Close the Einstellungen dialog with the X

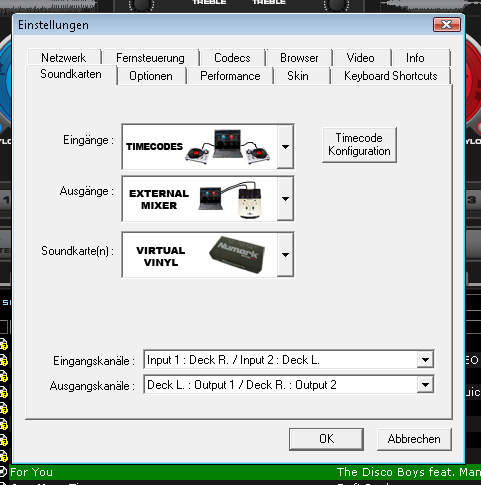[447, 25]
